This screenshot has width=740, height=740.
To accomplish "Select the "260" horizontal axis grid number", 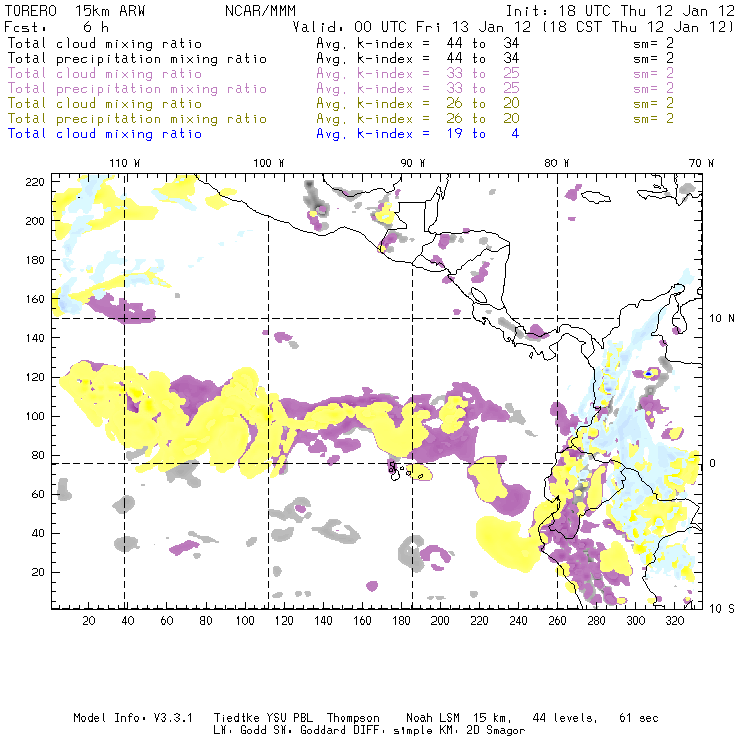I will tap(557, 621).
